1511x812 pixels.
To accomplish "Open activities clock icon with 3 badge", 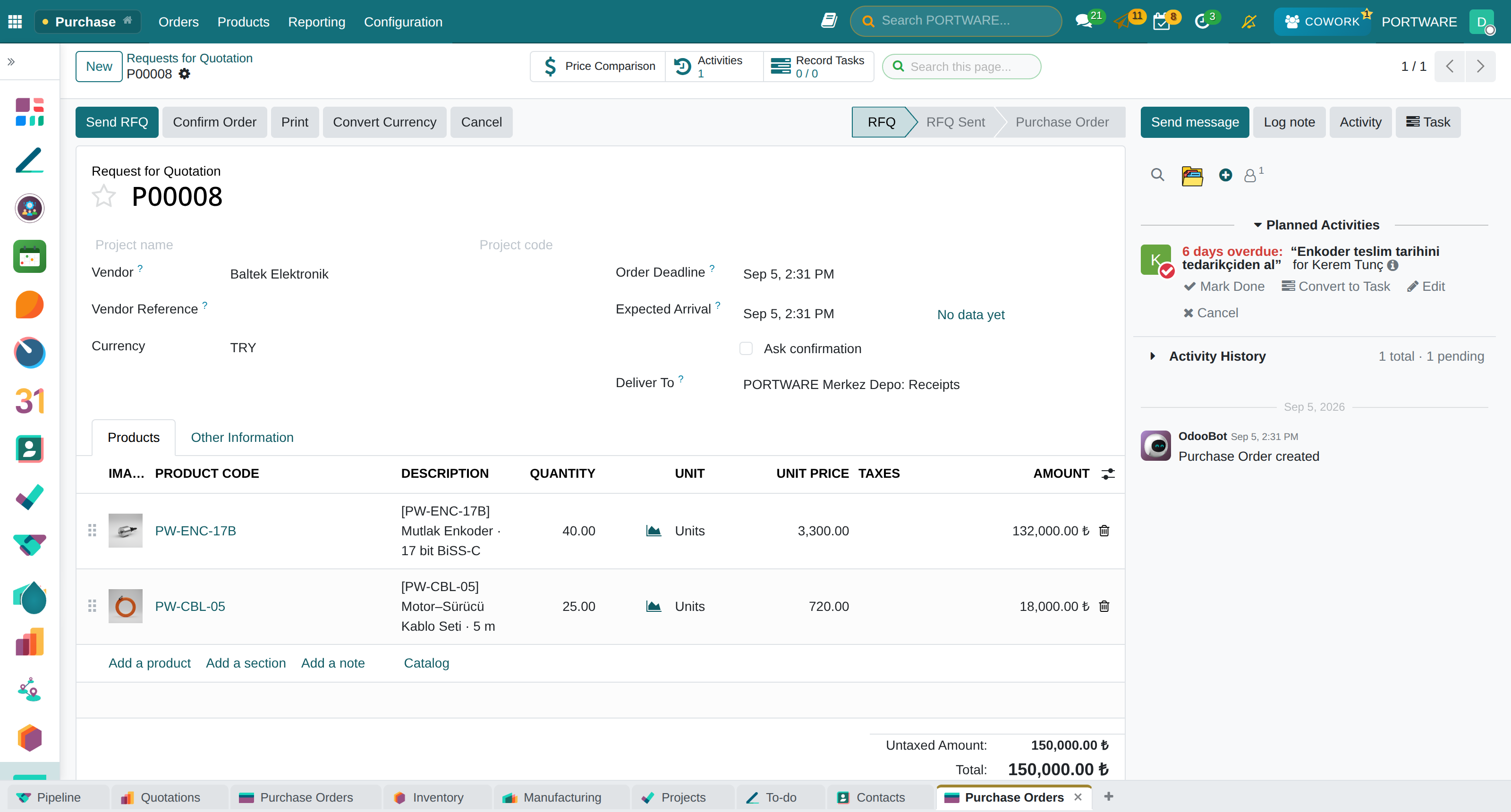I will [x=1202, y=22].
